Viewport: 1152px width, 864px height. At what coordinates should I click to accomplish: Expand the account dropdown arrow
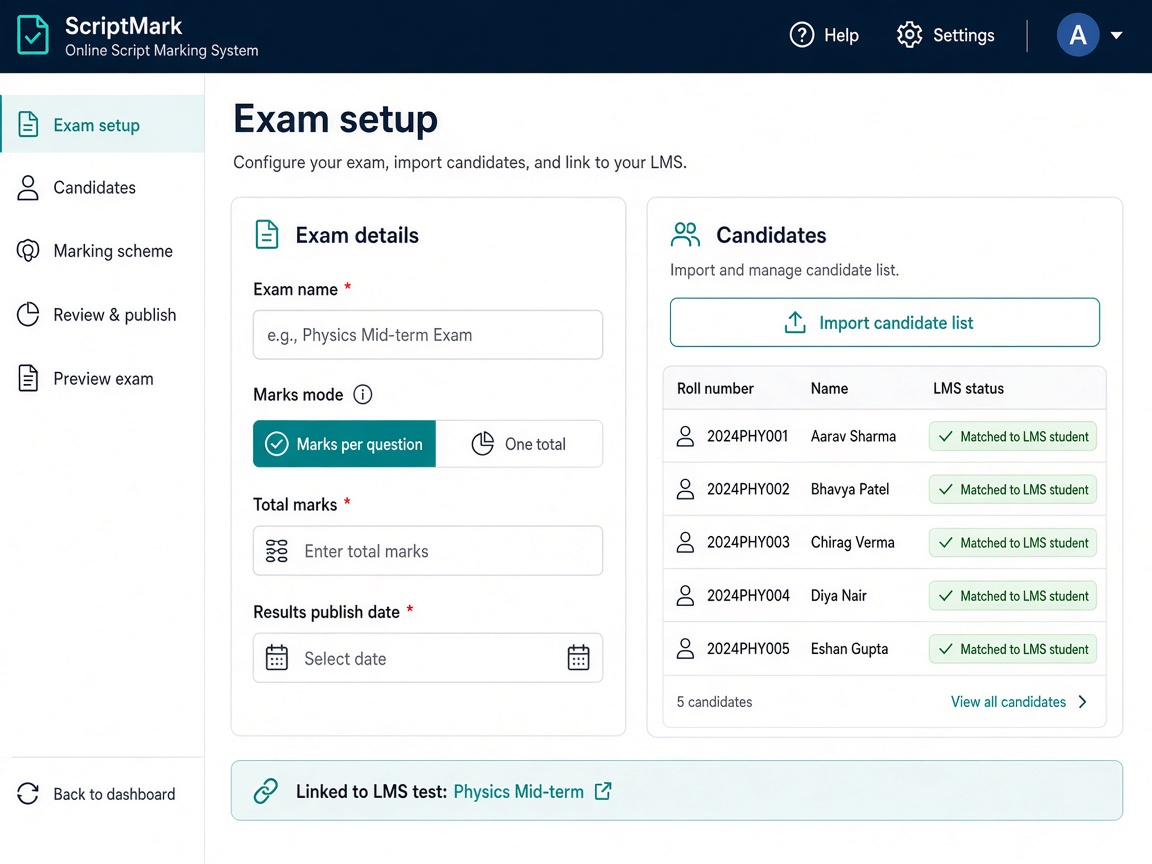pyautogui.click(x=1117, y=35)
